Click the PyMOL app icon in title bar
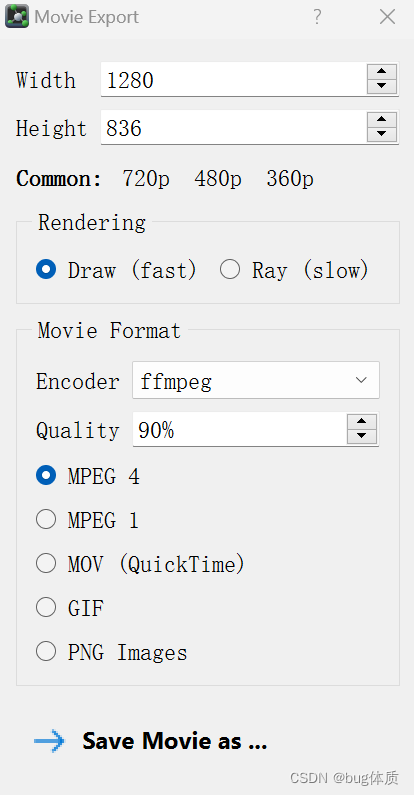Viewport: 414px width, 795px height. pos(17,17)
